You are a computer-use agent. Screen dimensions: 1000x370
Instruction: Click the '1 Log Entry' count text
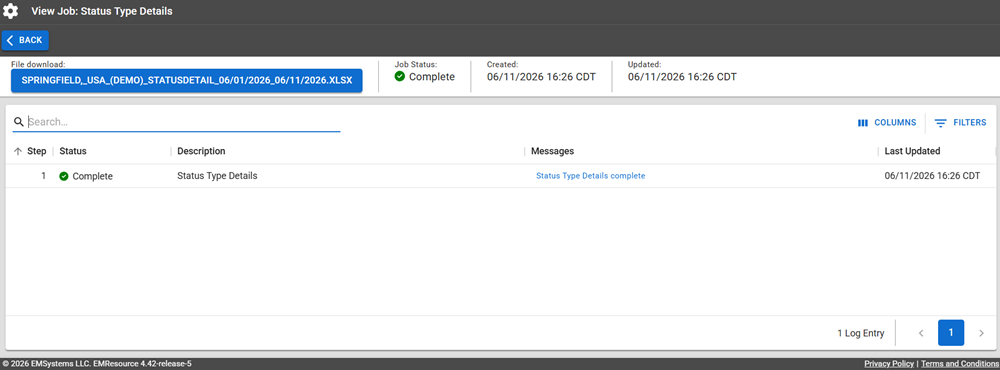point(860,333)
